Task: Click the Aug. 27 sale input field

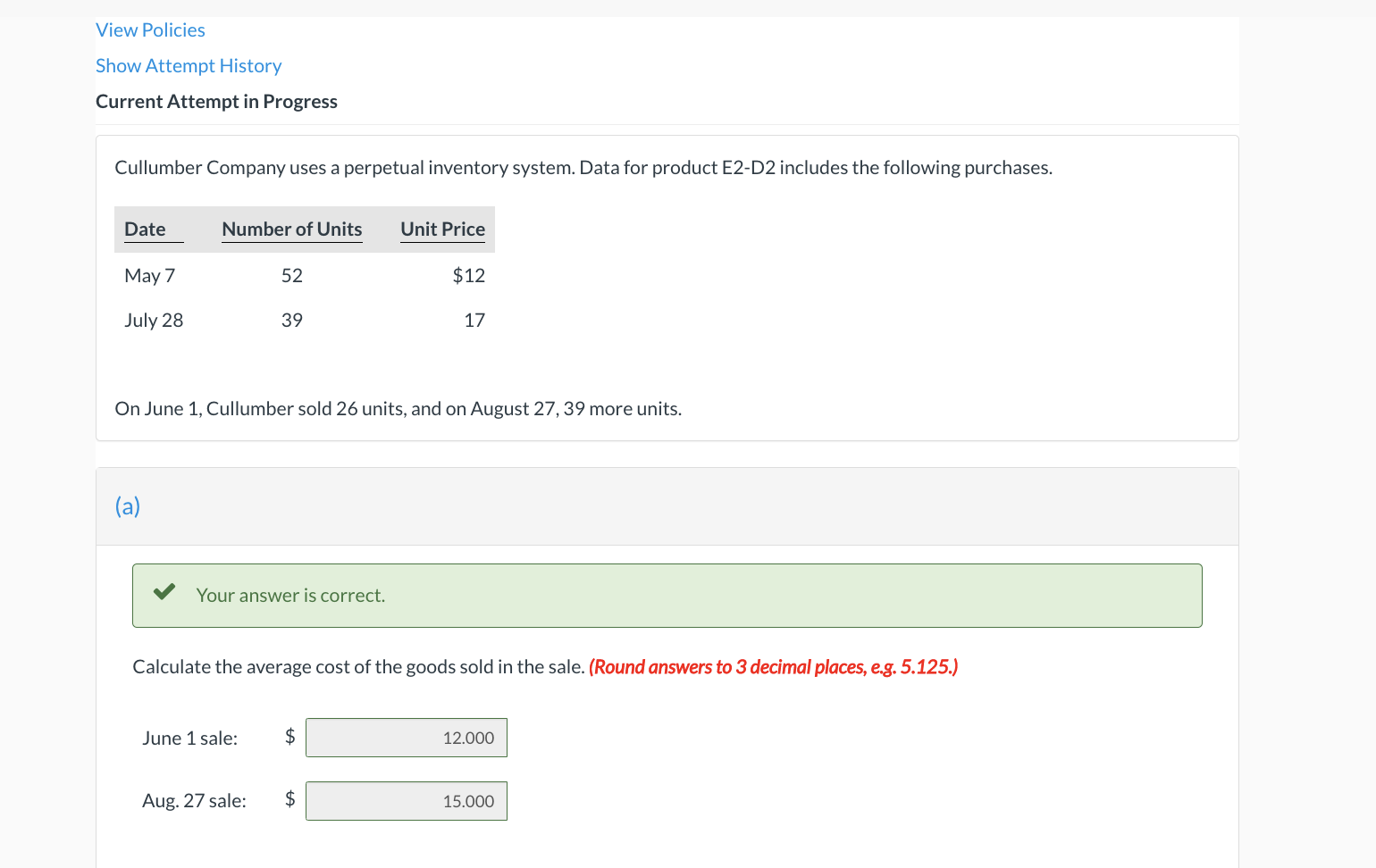Action: tap(407, 801)
